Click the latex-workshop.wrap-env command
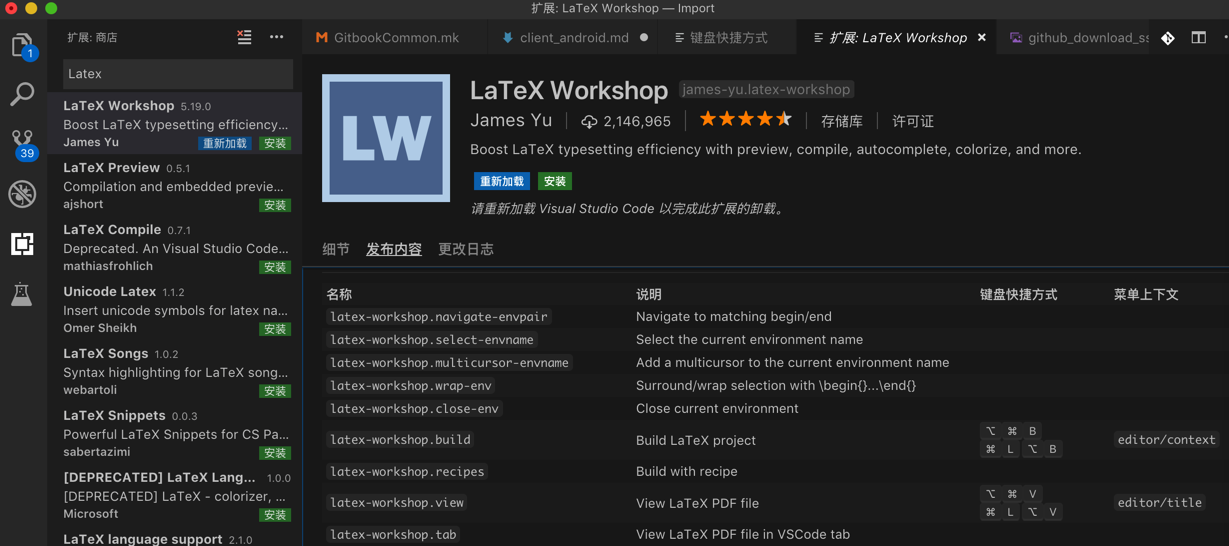1229x546 pixels. tap(411, 385)
